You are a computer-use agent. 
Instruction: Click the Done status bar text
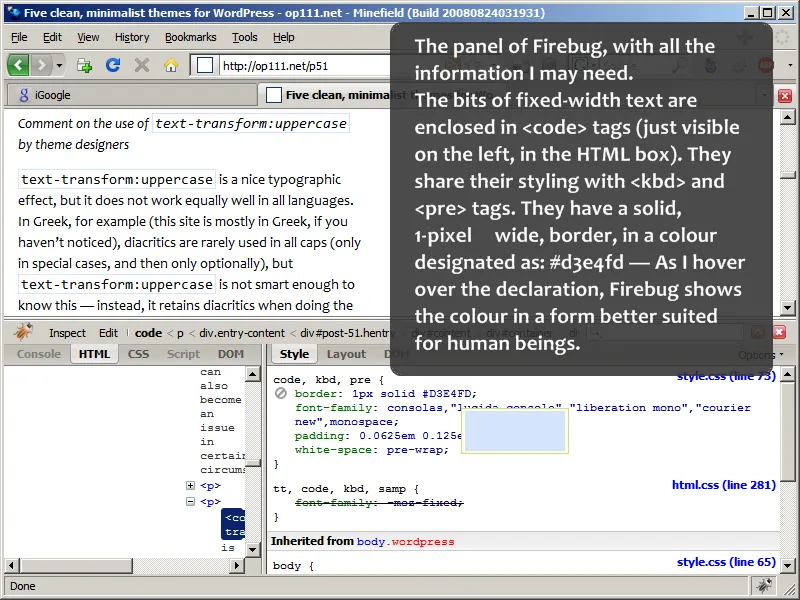[23, 586]
